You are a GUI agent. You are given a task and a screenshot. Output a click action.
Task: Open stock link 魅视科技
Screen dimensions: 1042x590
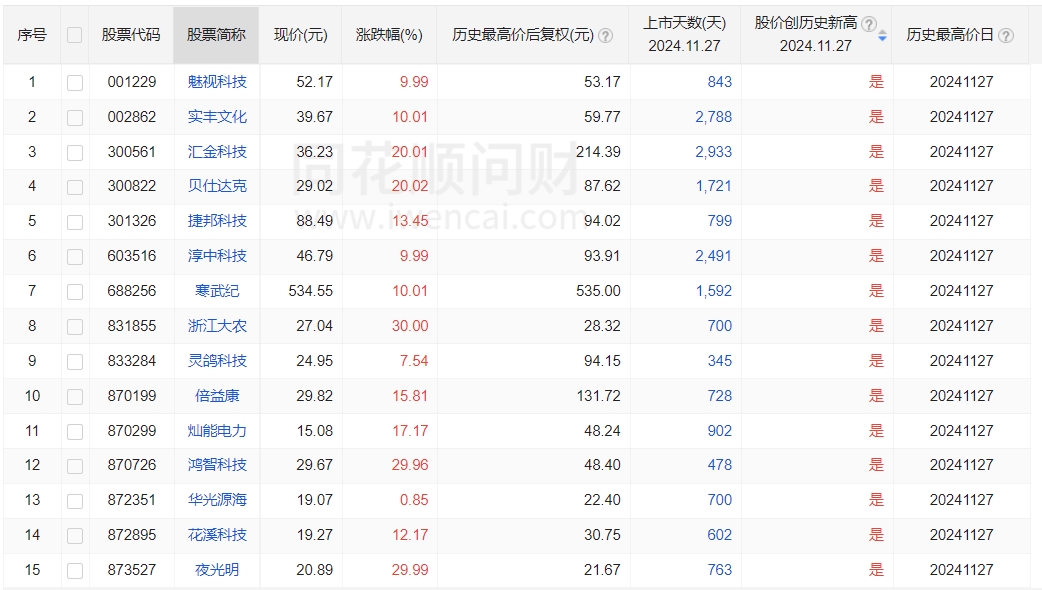217,82
